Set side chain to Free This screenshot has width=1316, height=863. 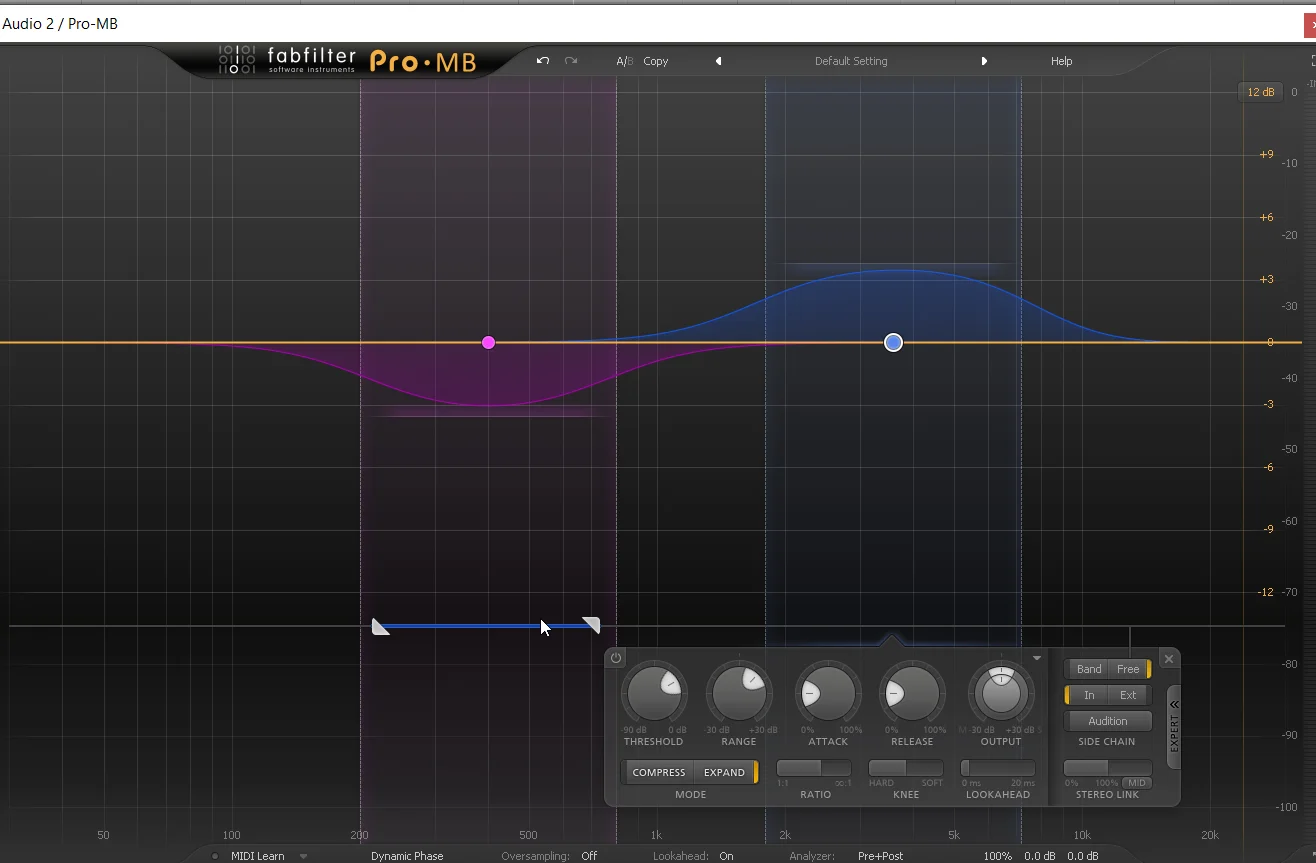tap(1128, 669)
